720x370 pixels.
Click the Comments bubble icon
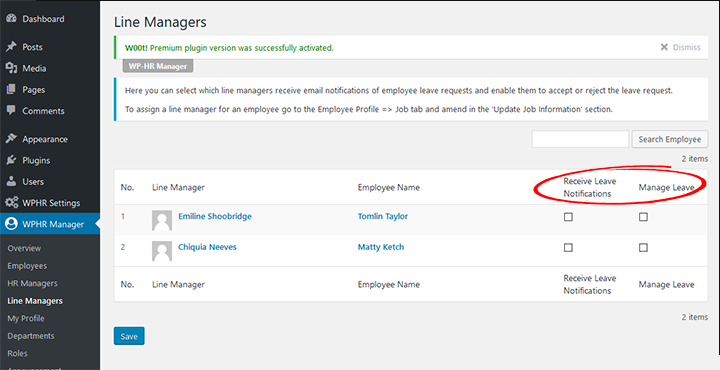(11, 111)
